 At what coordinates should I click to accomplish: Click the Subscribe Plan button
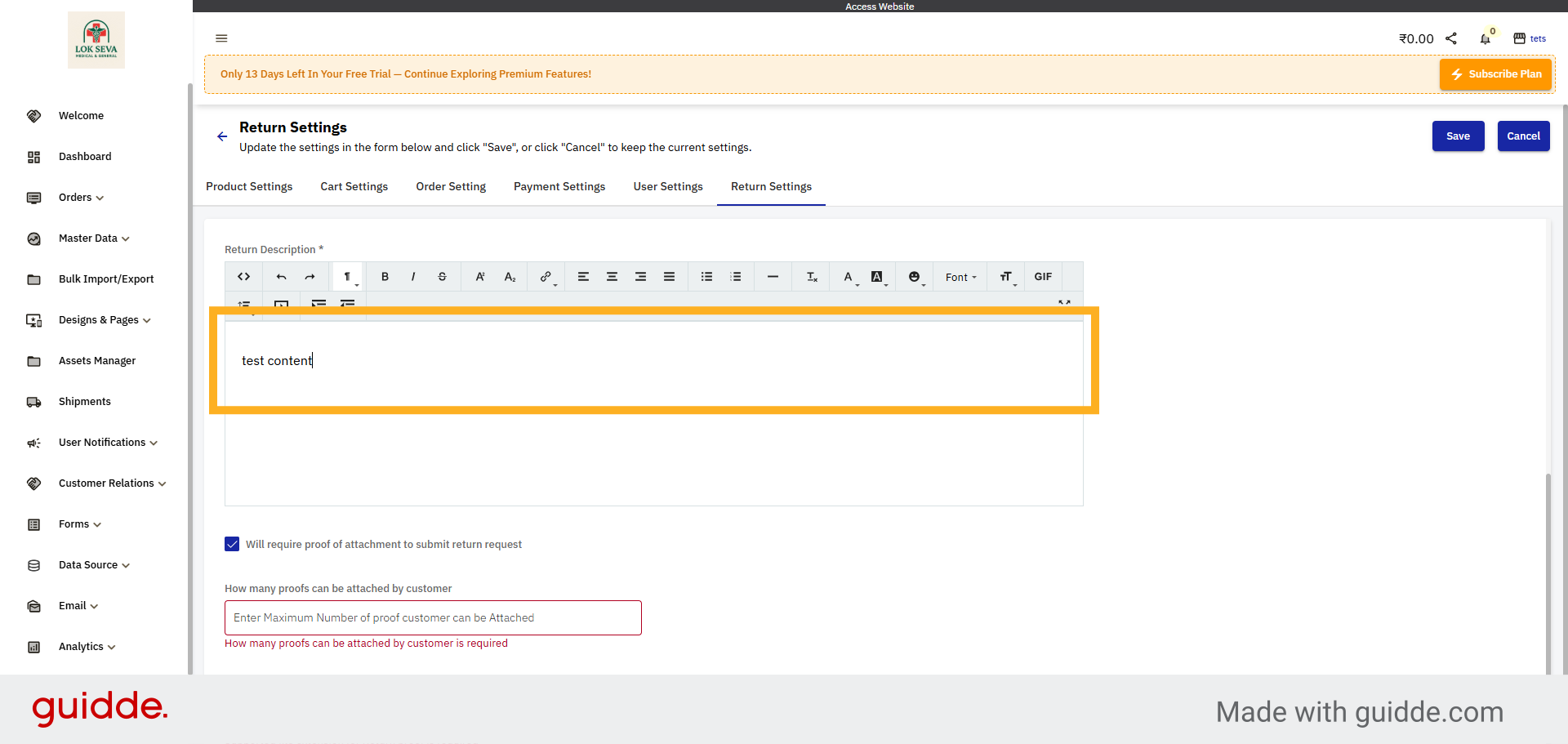click(x=1495, y=74)
